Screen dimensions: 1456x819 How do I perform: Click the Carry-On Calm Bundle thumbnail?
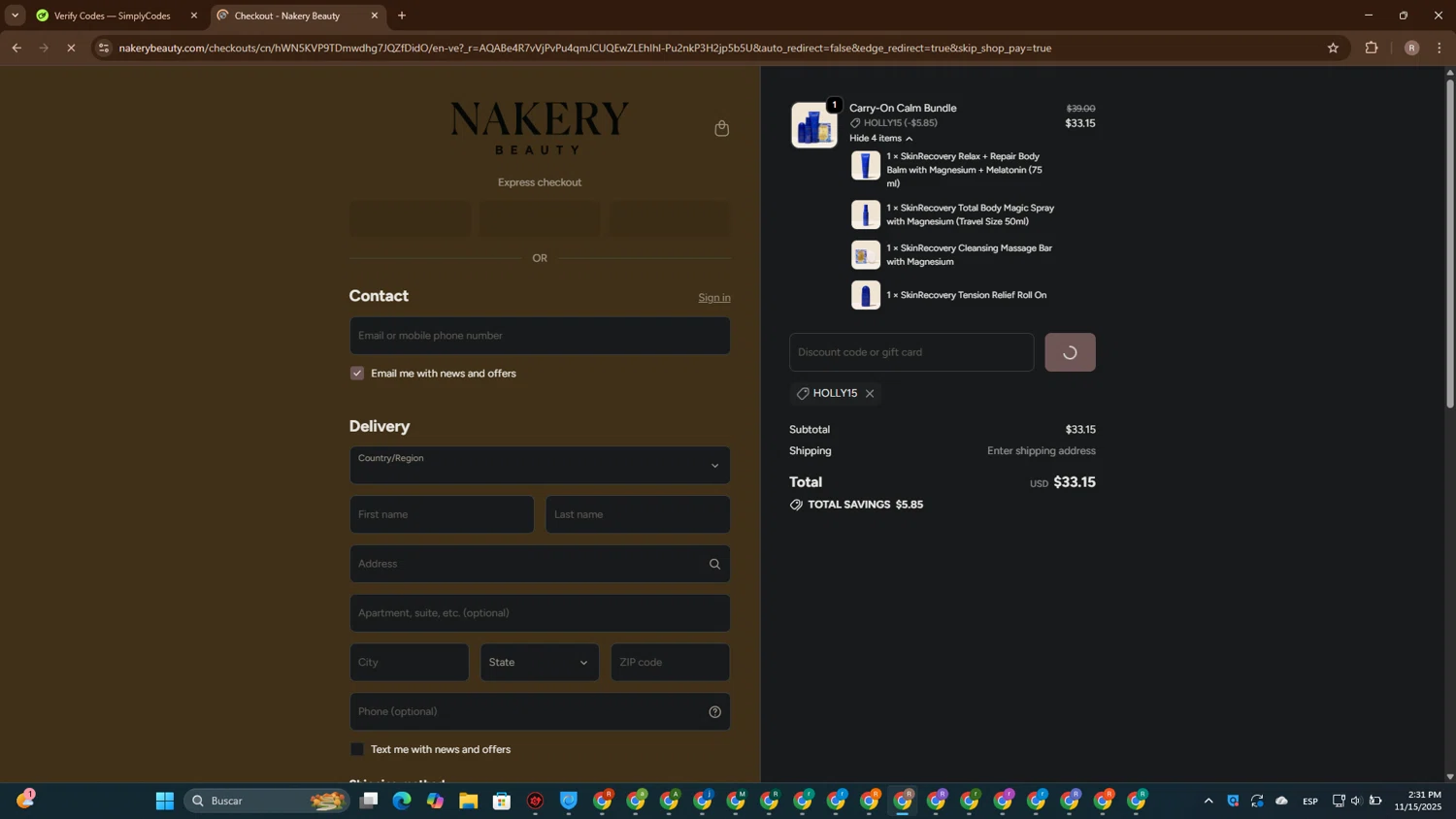point(814,125)
